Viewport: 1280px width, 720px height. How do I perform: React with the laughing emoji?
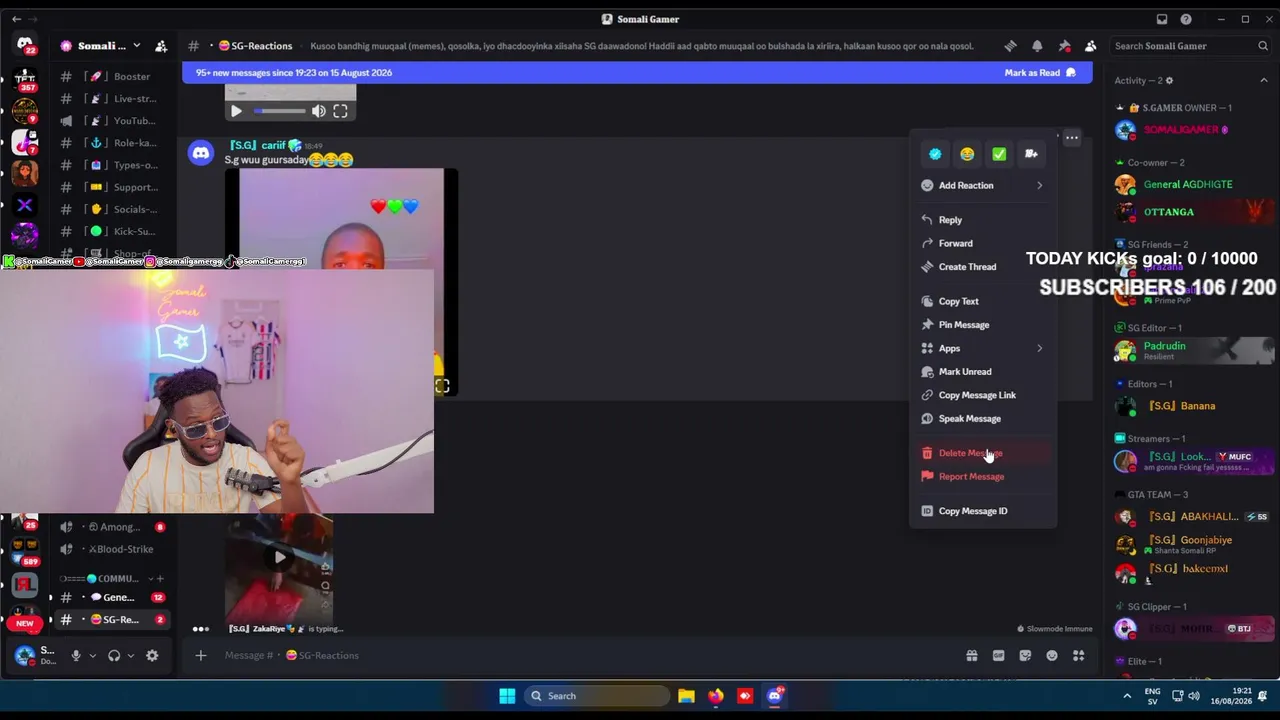point(967,154)
